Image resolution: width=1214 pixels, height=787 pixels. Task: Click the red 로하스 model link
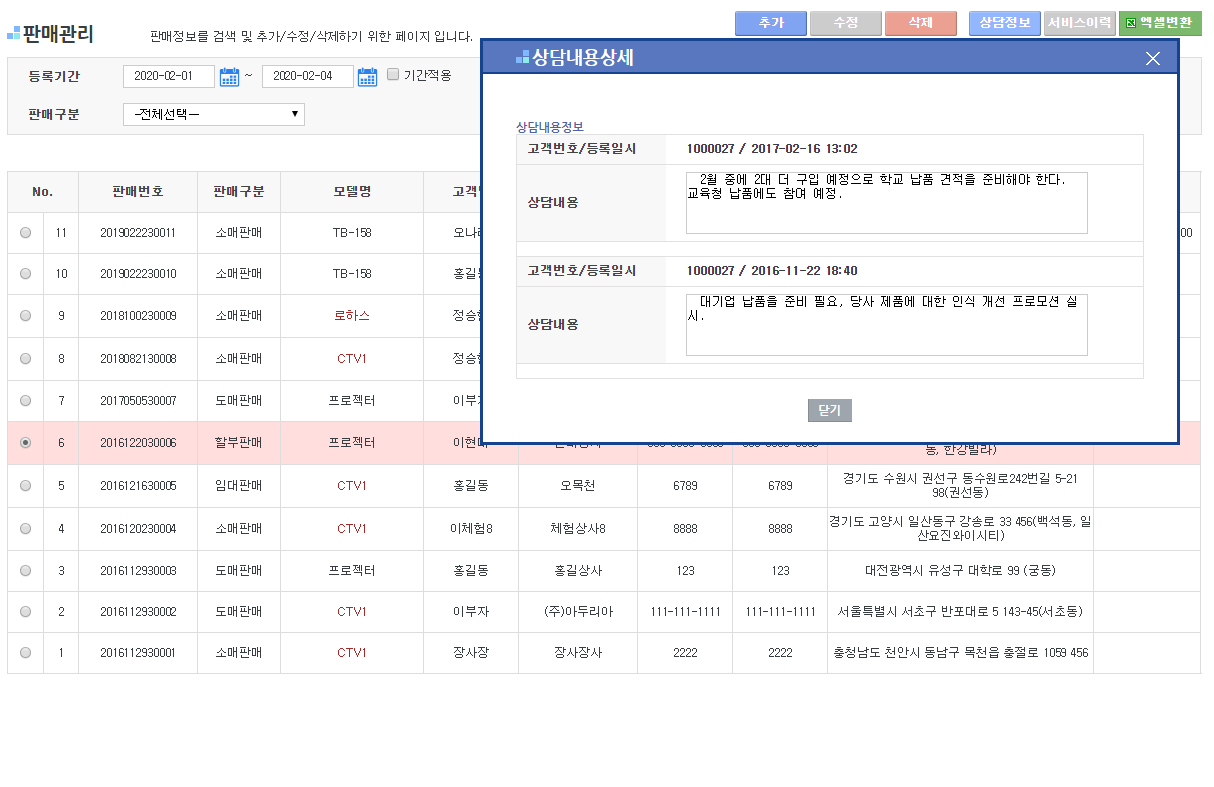click(x=351, y=316)
